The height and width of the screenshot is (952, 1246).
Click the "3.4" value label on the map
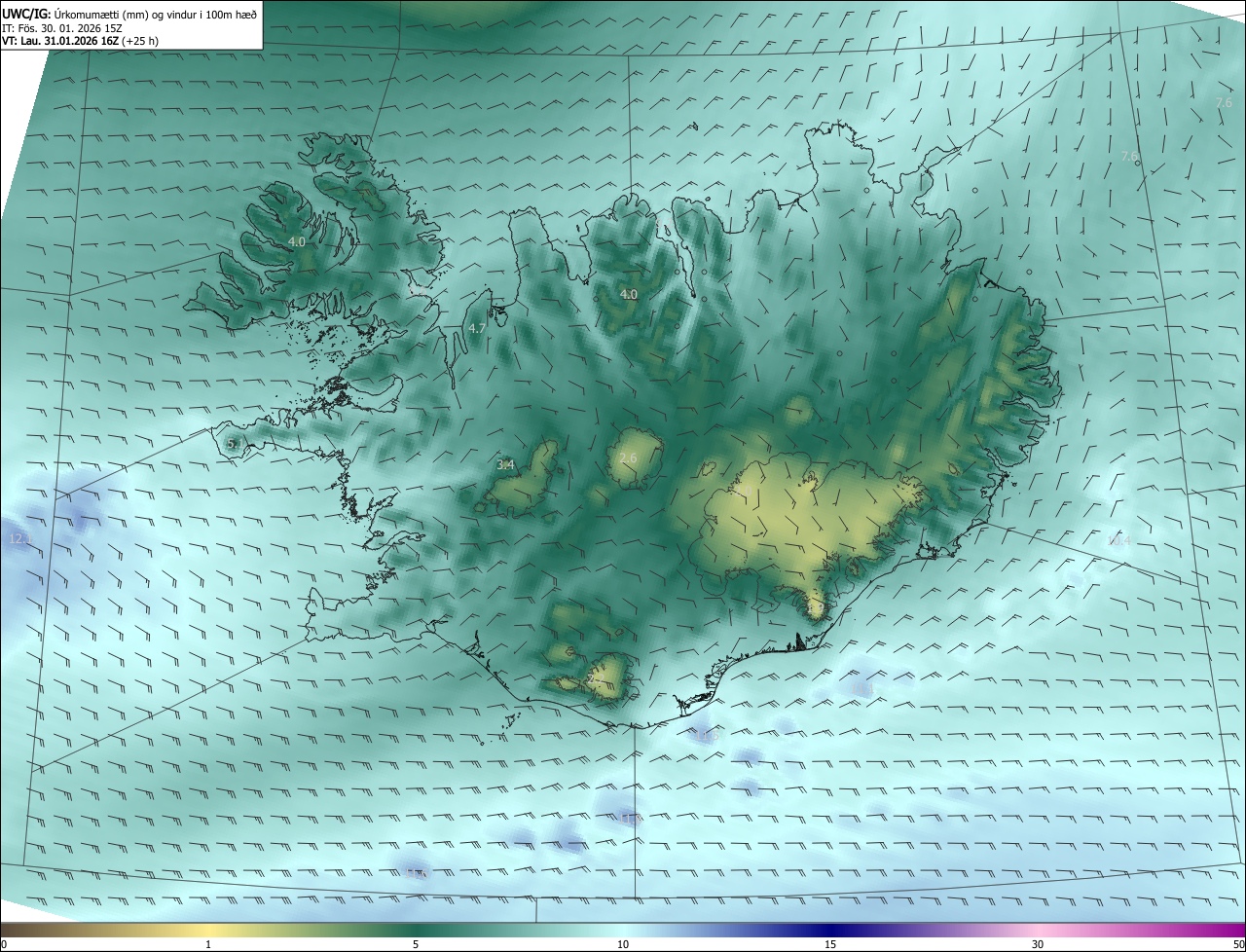(x=505, y=465)
